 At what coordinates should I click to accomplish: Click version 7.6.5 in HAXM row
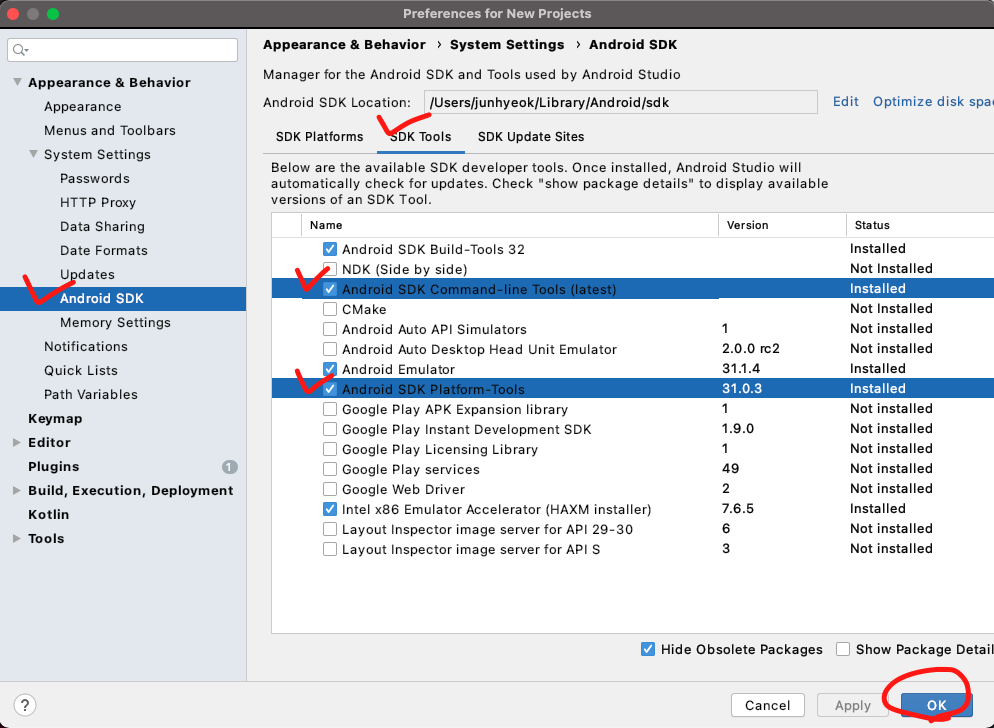tap(738, 509)
